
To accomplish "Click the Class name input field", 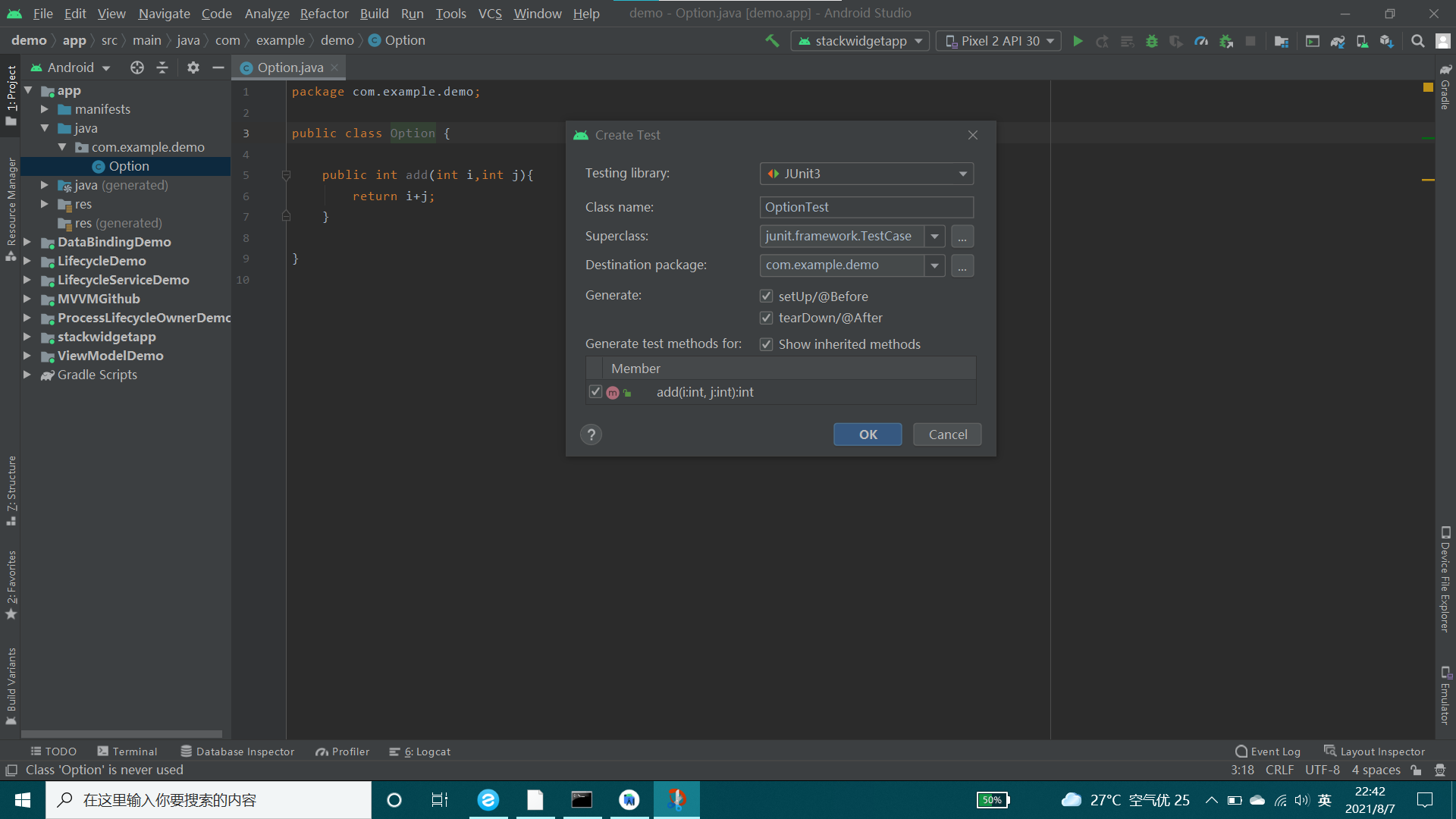I will 867,207.
